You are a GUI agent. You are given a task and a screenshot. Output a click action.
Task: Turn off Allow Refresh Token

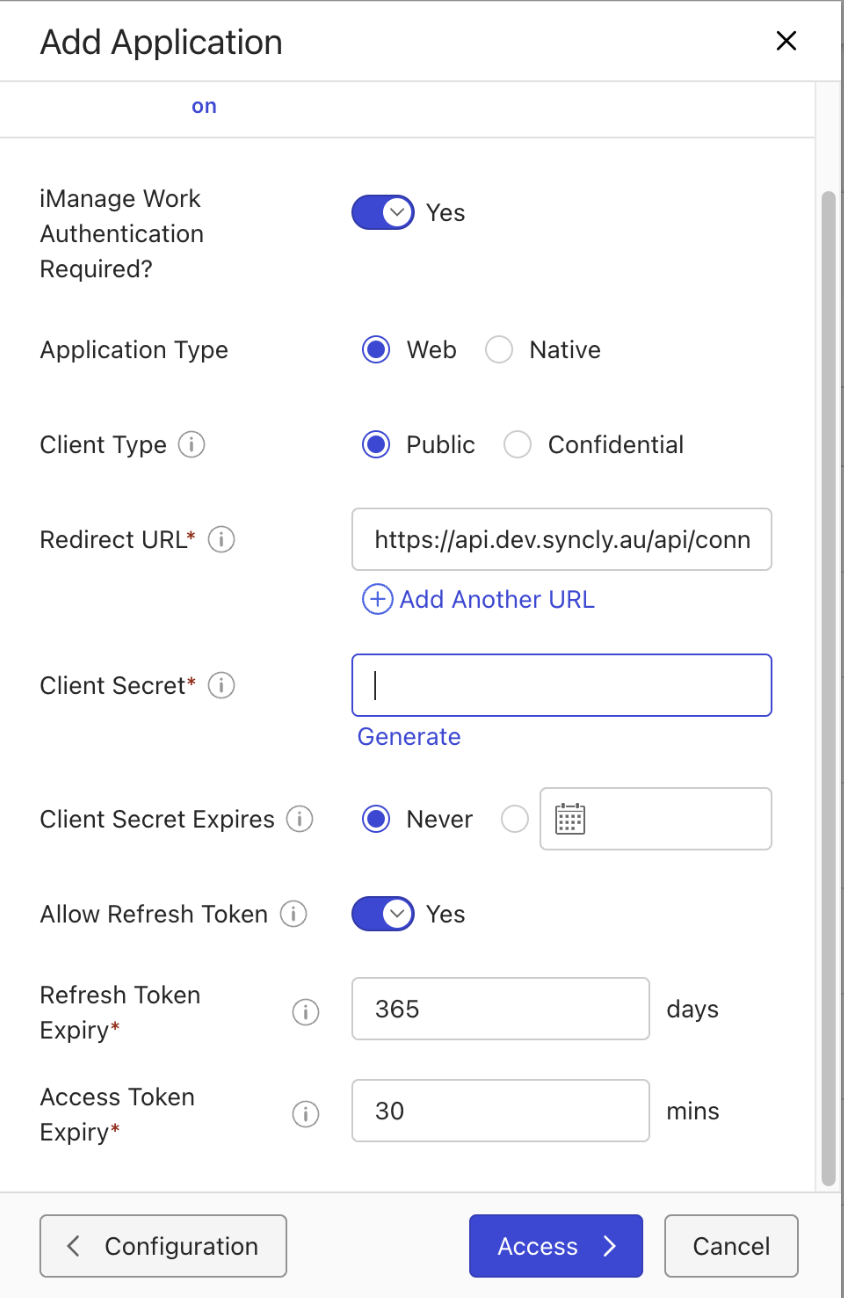(x=382, y=913)
